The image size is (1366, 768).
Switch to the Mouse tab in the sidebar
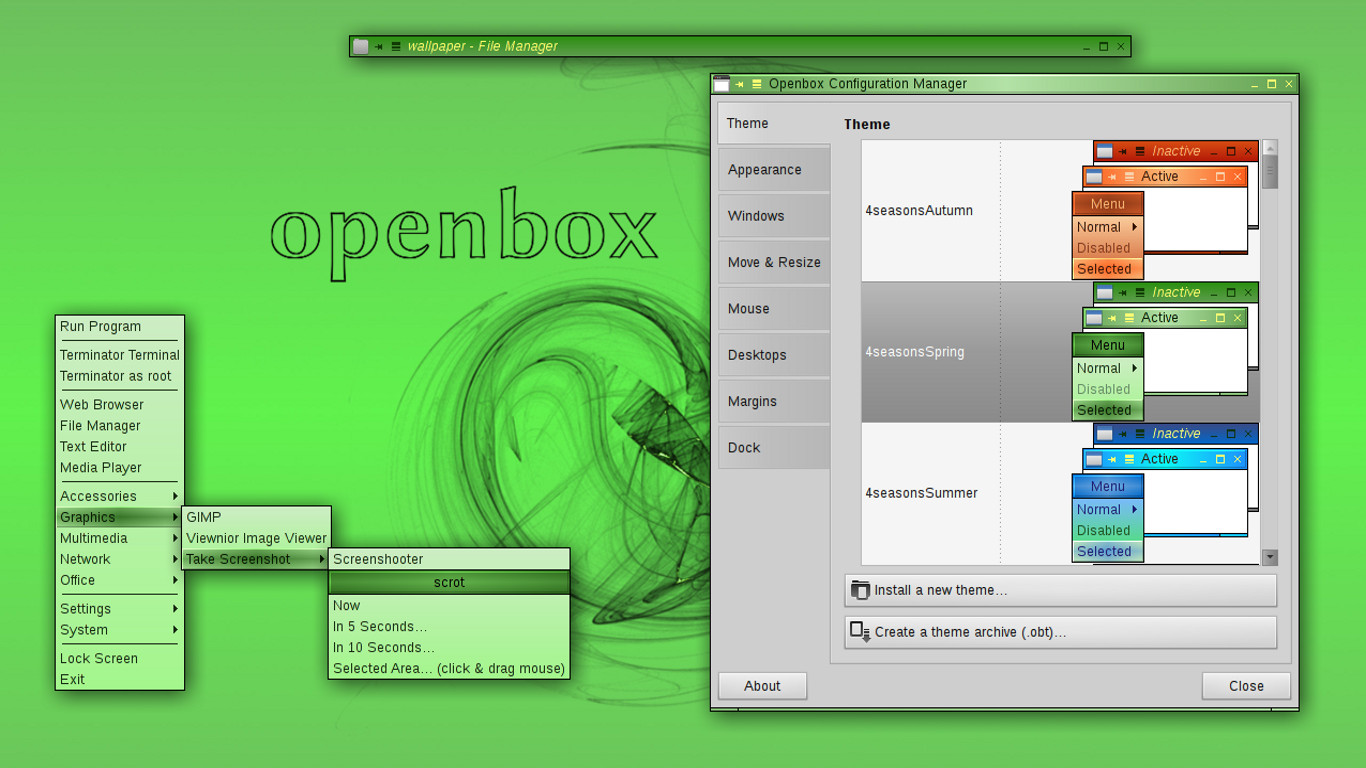coord(748,308)
